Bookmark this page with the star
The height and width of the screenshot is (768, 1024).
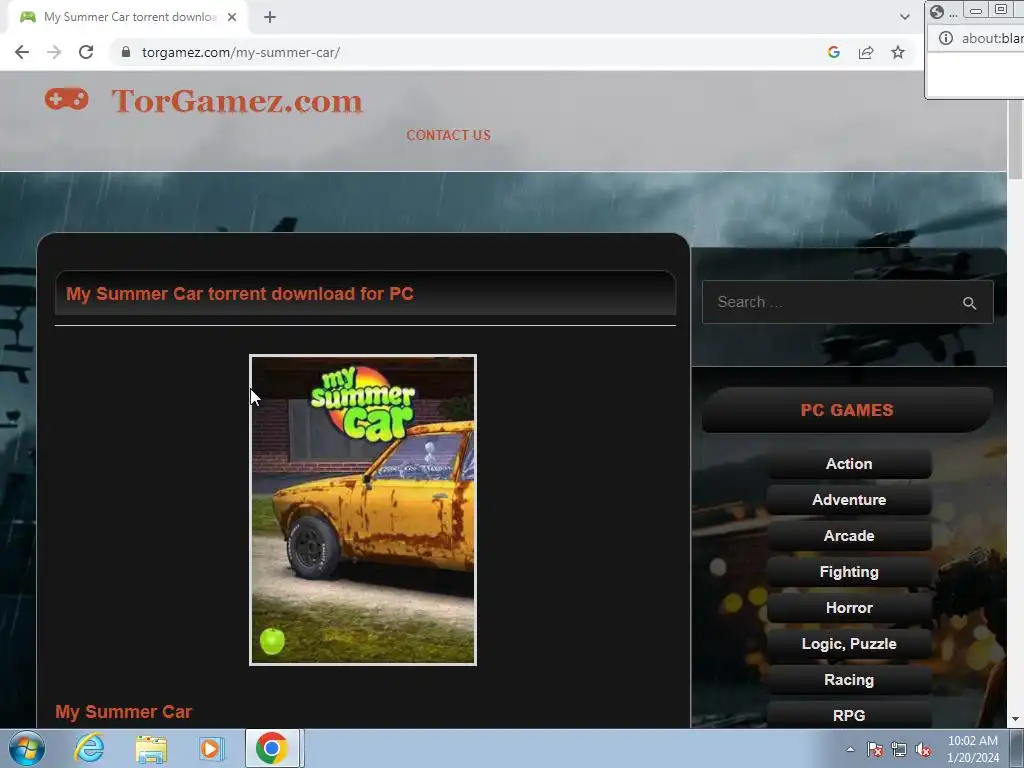point(898,52)
